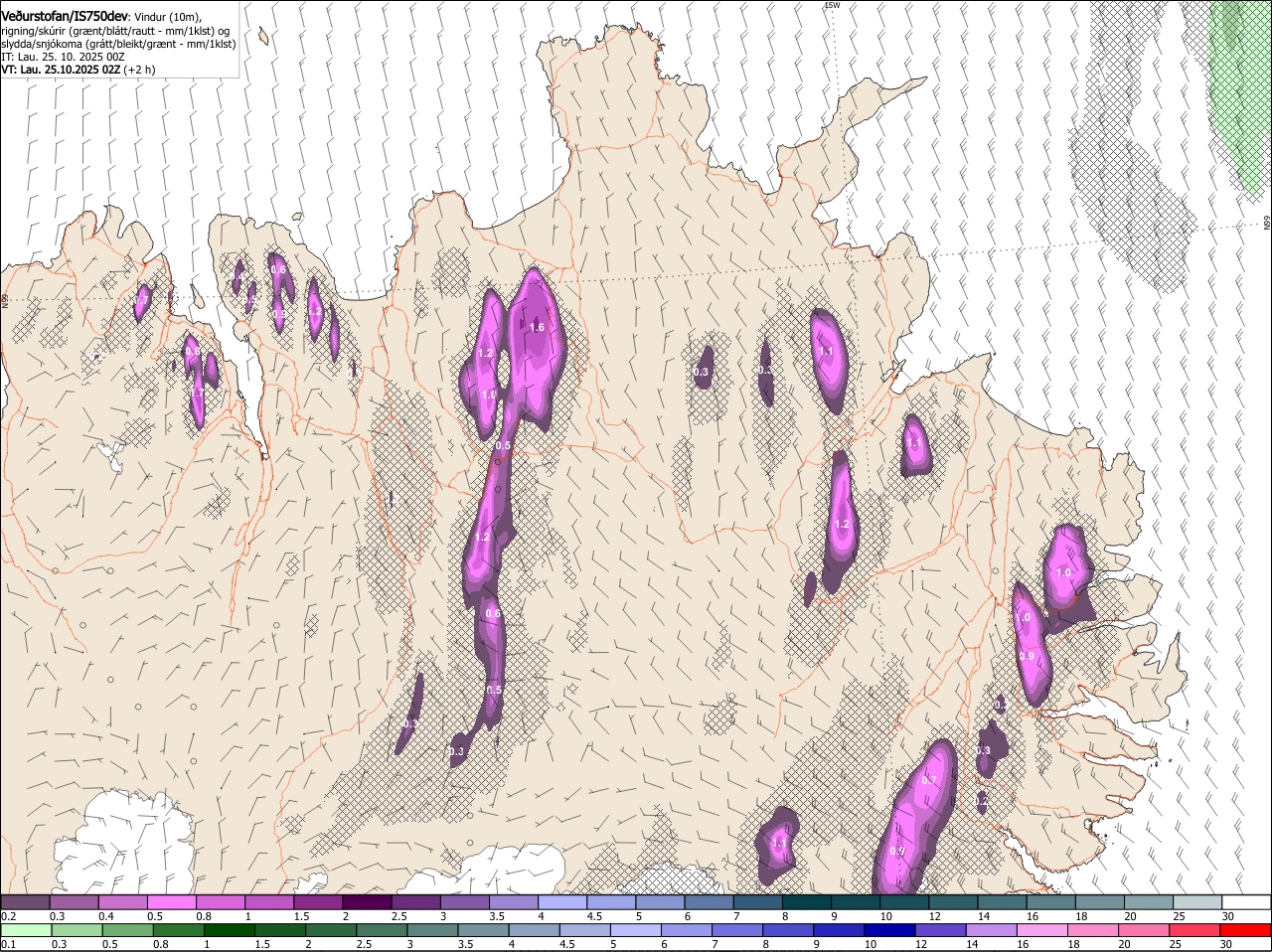Image resolution: width=1272 pixels, height=952 pixels.
Task: Pick lower scale pink swatch 18–20
Action: [x=1092, y=931]
